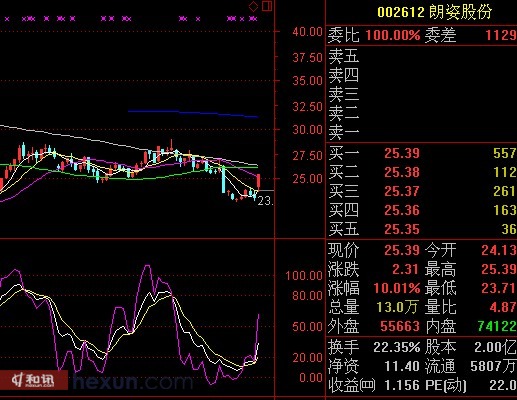Click the 30.00 price axis label
Image resolution: width=517 pixels, height=400 pixels.
[x=307, y=129]
